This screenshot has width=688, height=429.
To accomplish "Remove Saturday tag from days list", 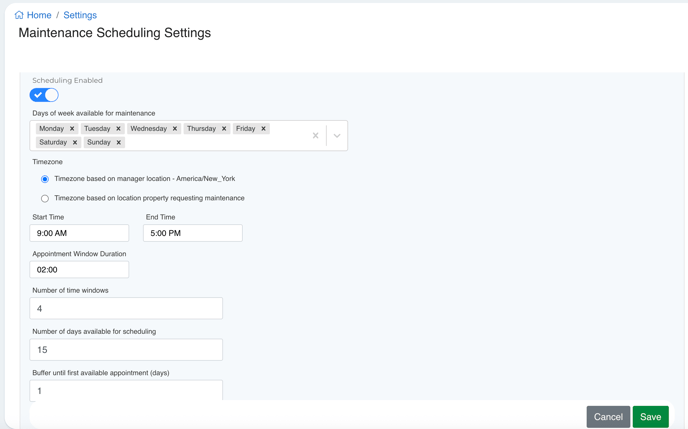I will (x=75, y=143).
